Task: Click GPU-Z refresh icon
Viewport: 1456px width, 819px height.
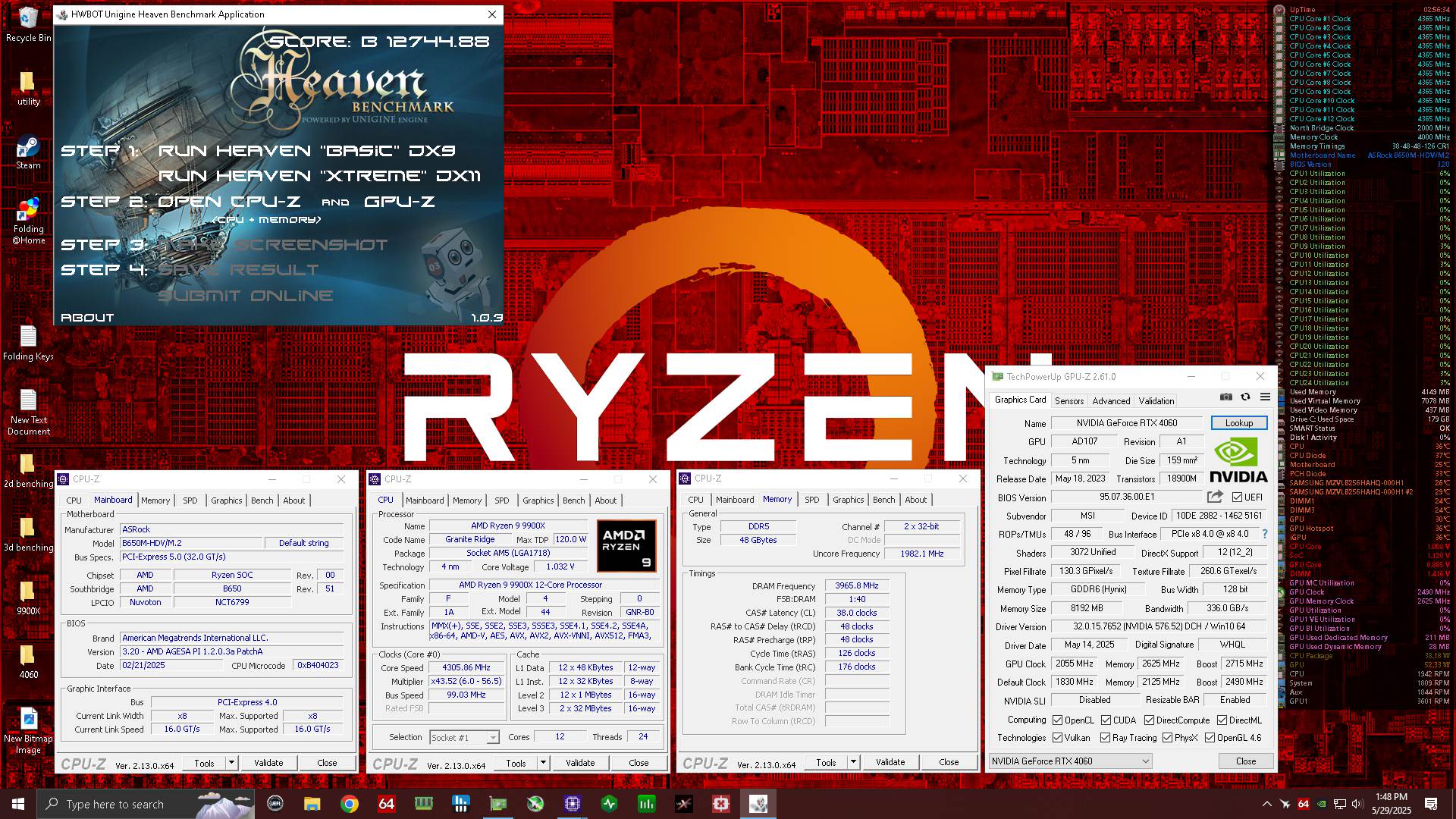Action: [1245, 397]
